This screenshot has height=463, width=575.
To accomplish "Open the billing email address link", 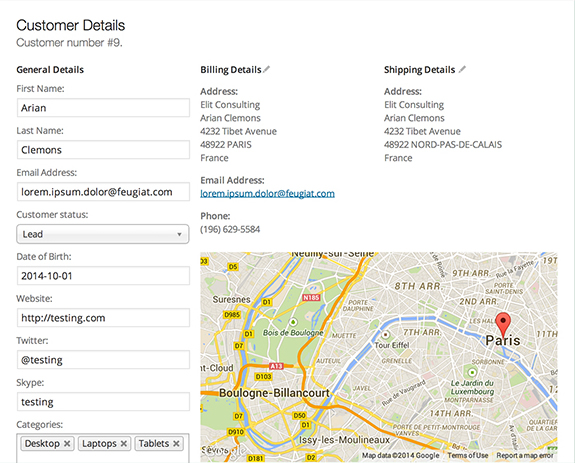I will point(267,194).
